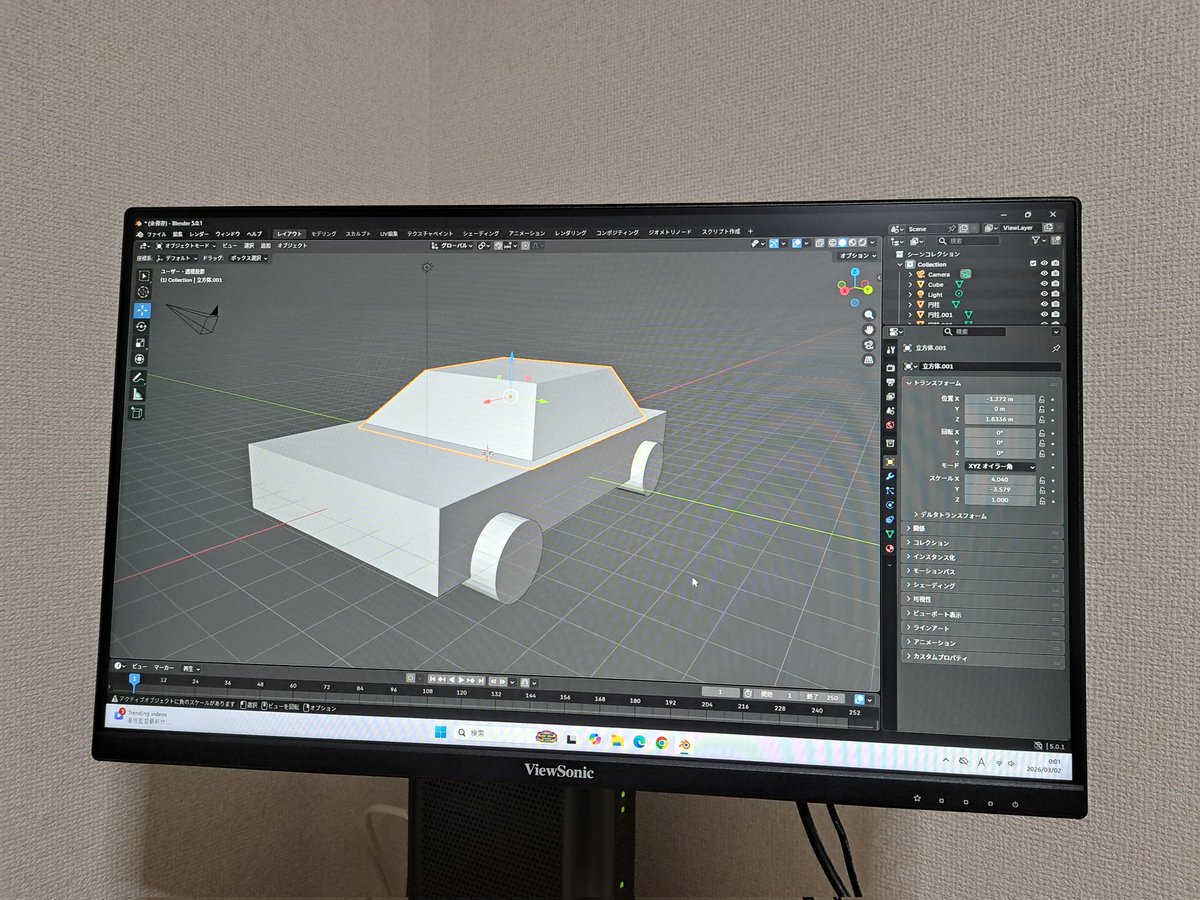Open the XYZ オイラー角 mode dropdown
1200x900 pixels.
click(x=1000, y=466)
